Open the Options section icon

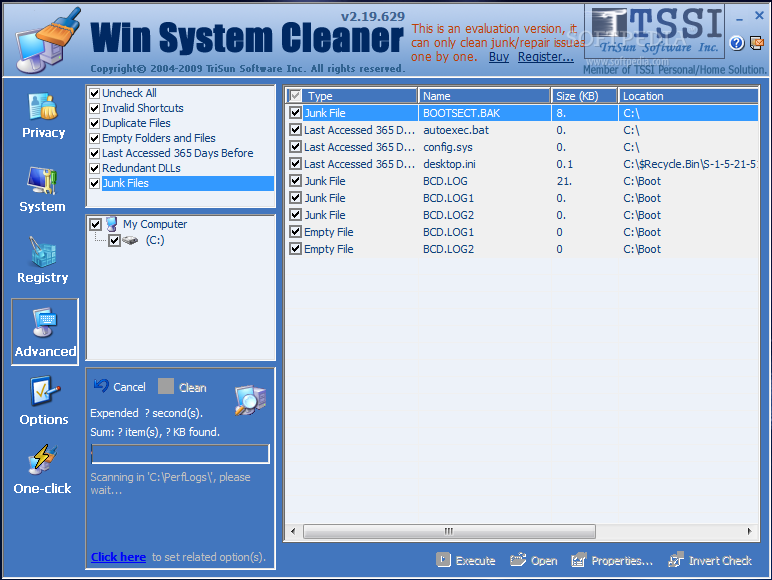click(44, 391)
